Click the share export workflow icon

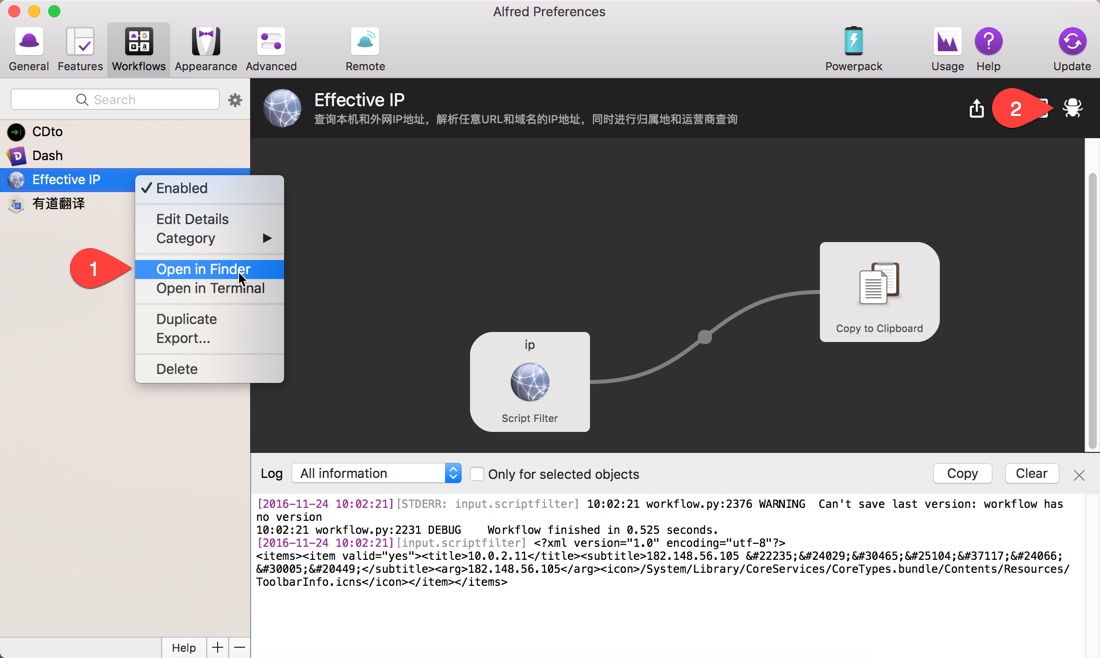pyautogui.click(x=977, y=109)
